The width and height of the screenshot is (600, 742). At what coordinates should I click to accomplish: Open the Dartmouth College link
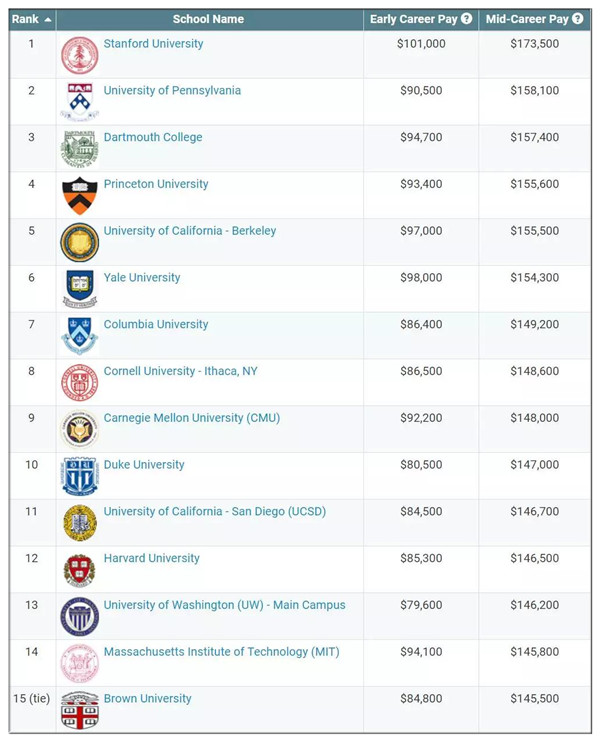click(x=153, y=137)
